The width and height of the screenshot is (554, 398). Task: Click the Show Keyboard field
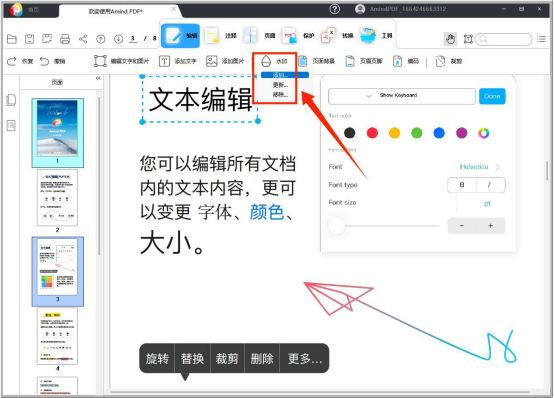tap(402, 96)
